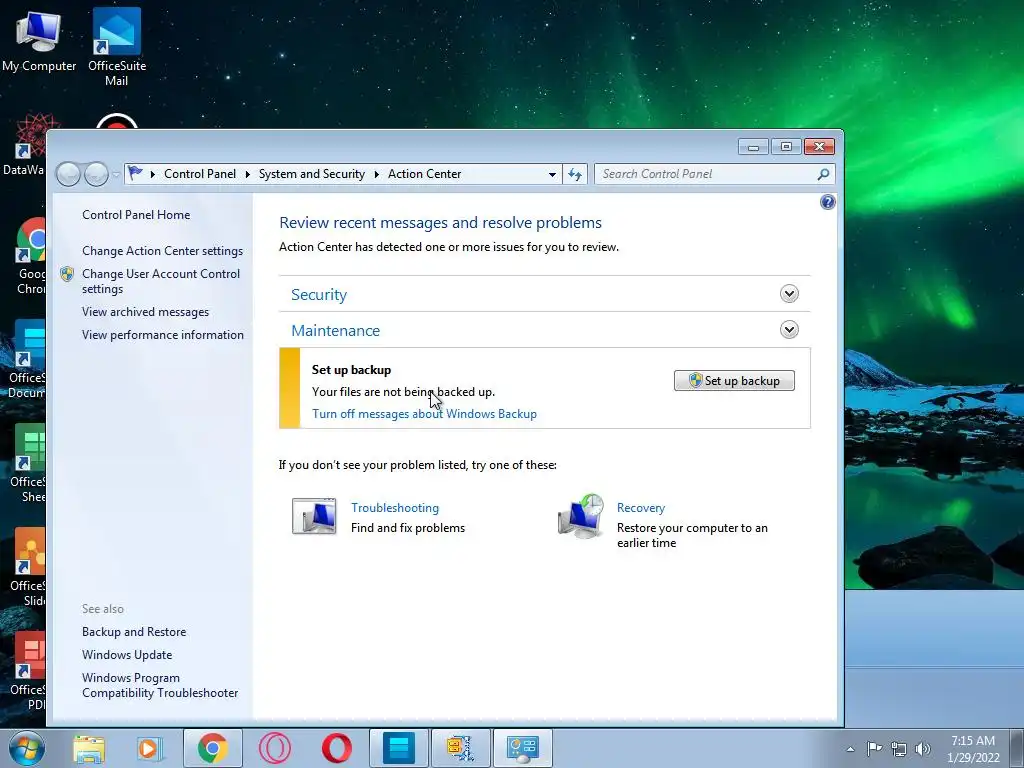Click the Maintenance section heading
The height and width of the screenshot is (768, 1024).
tap(336, 330)
